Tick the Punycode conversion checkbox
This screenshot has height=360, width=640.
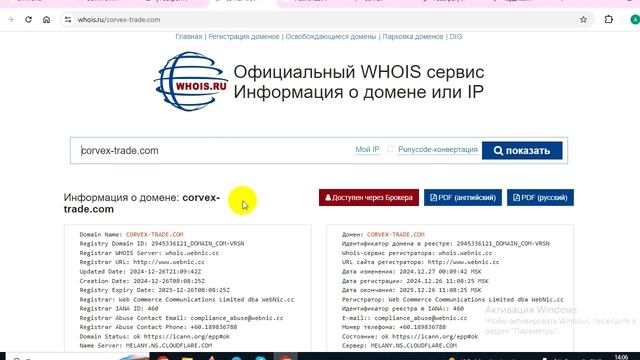tap(391, 149)
